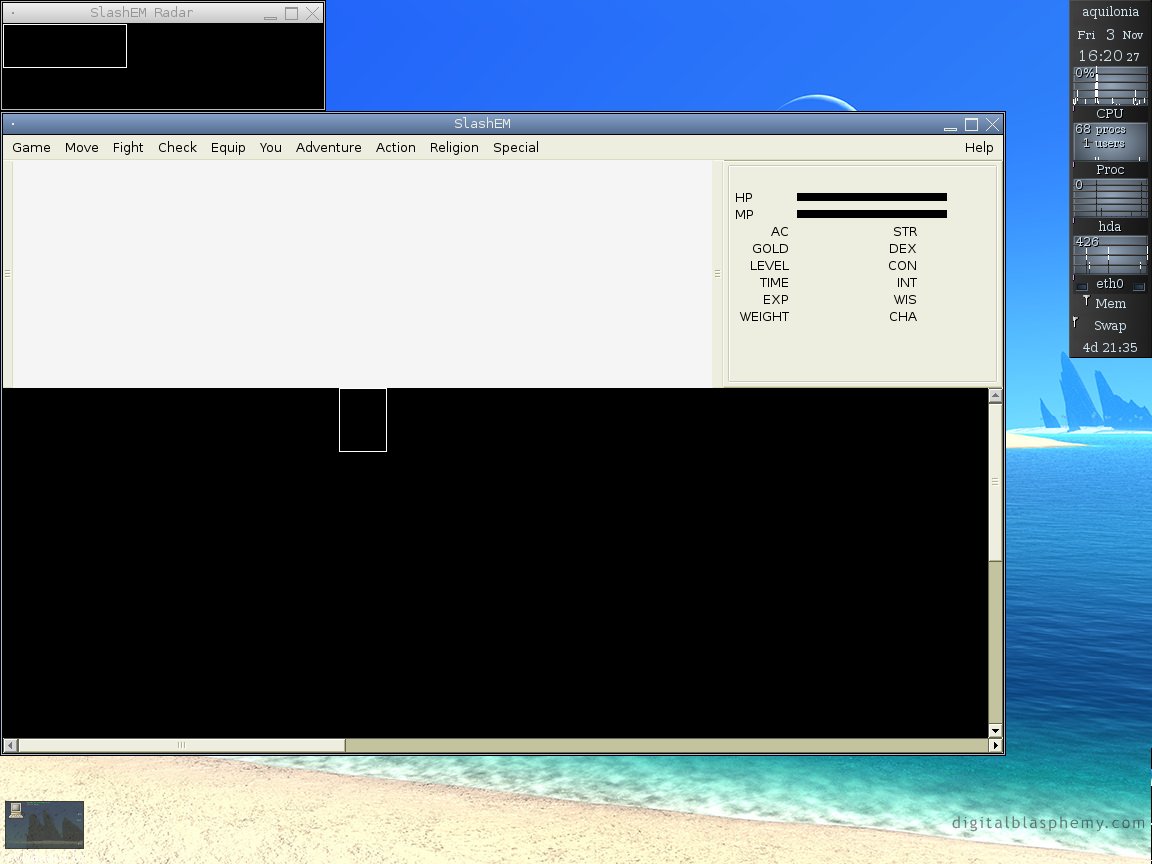
Task: Click the CPU monitor chart
Action: 1110,87
